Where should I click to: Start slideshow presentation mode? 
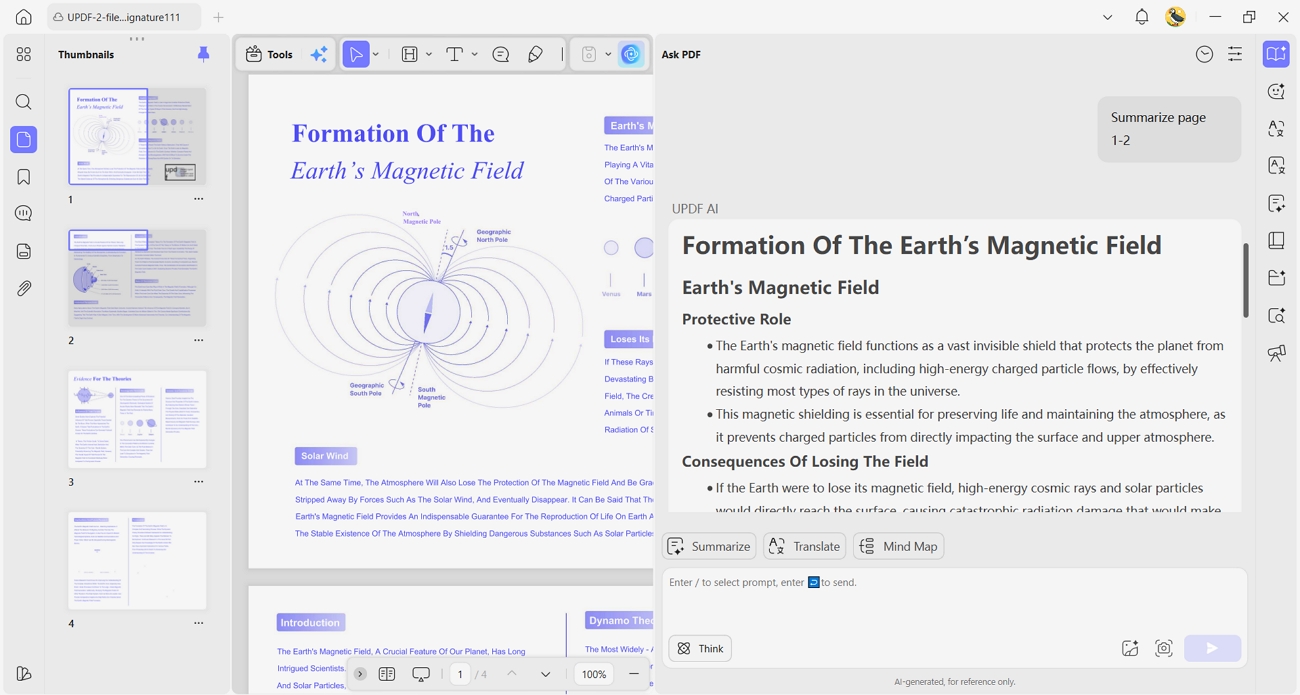point(421,674)
